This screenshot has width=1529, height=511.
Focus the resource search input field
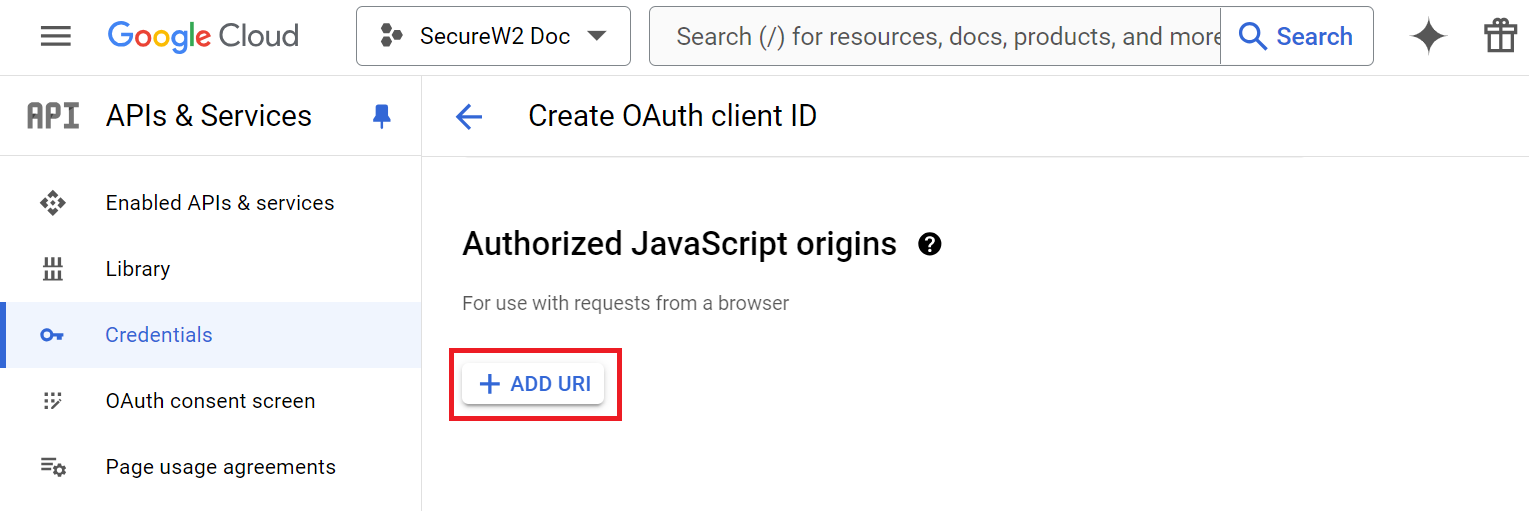(935, 37)
